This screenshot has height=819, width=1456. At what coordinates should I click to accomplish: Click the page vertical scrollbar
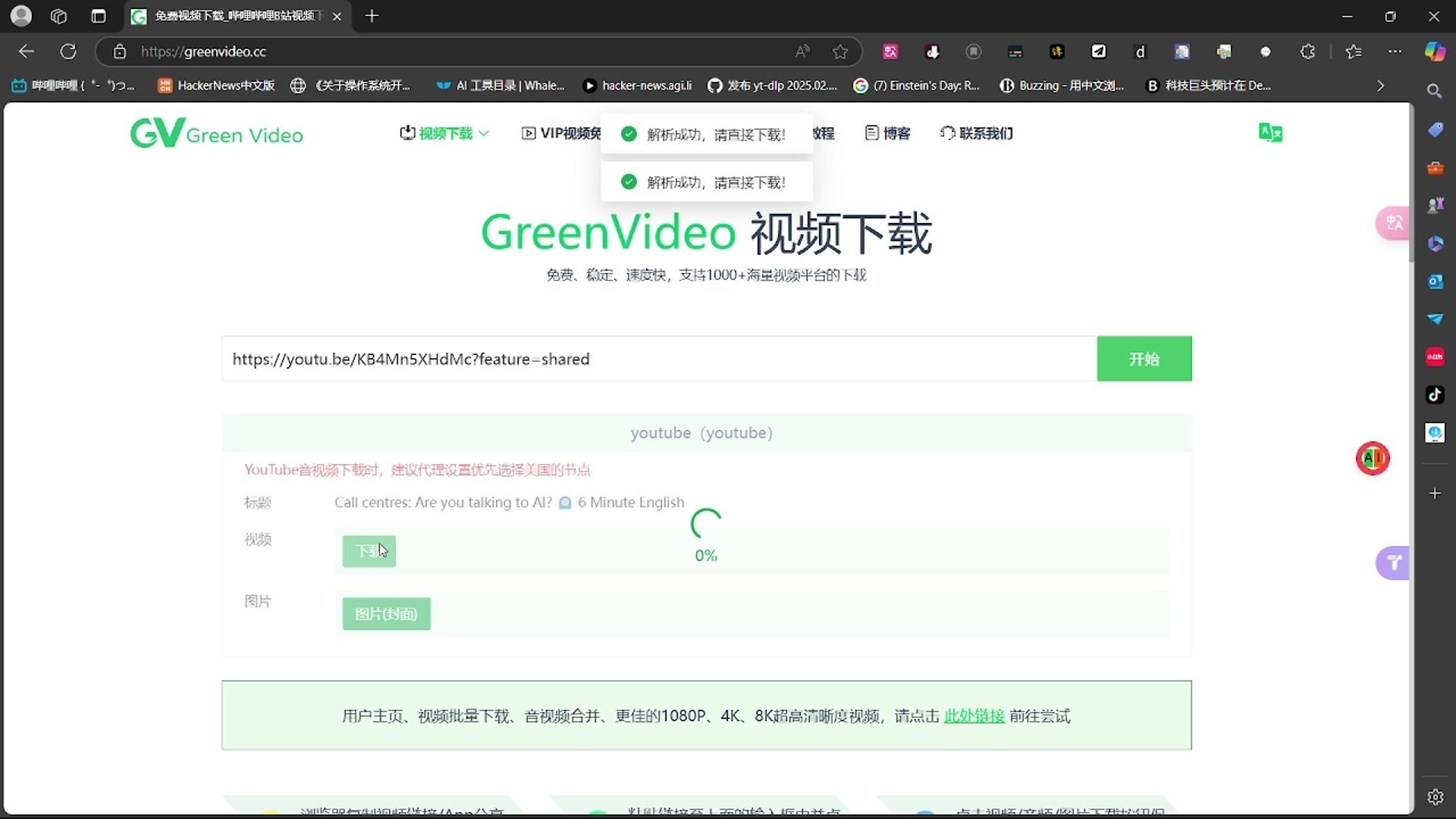click(1410, 182)
